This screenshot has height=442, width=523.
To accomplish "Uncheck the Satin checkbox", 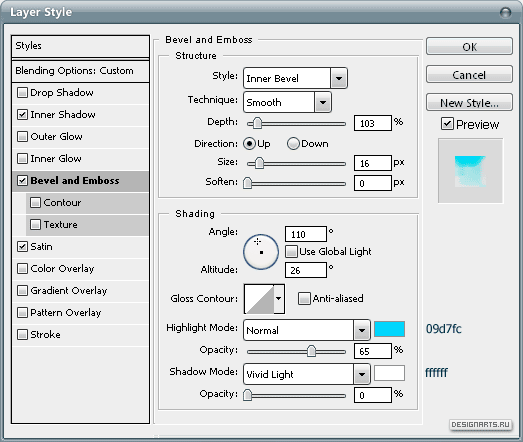I will 22,247.
